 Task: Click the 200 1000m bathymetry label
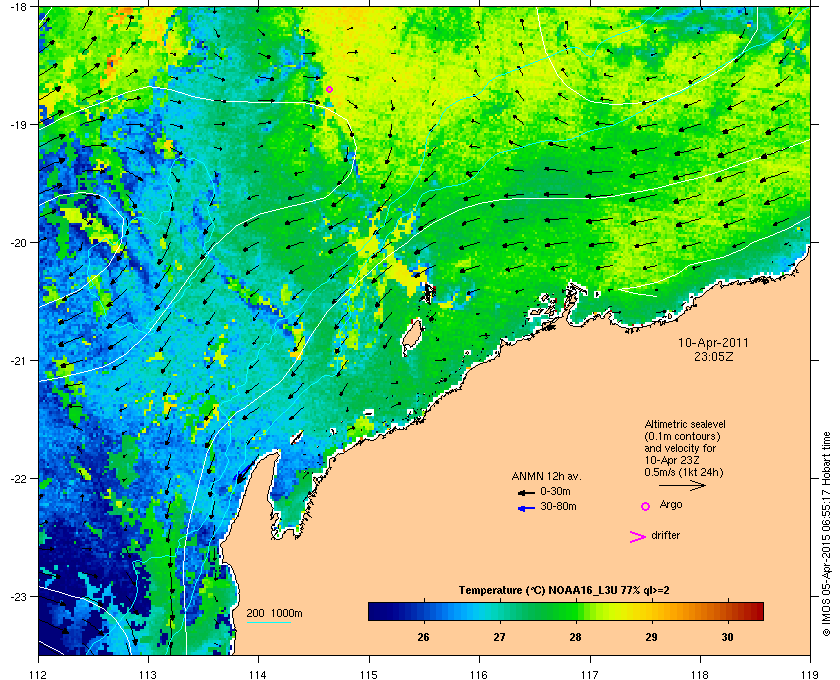(x=274, y=613)
